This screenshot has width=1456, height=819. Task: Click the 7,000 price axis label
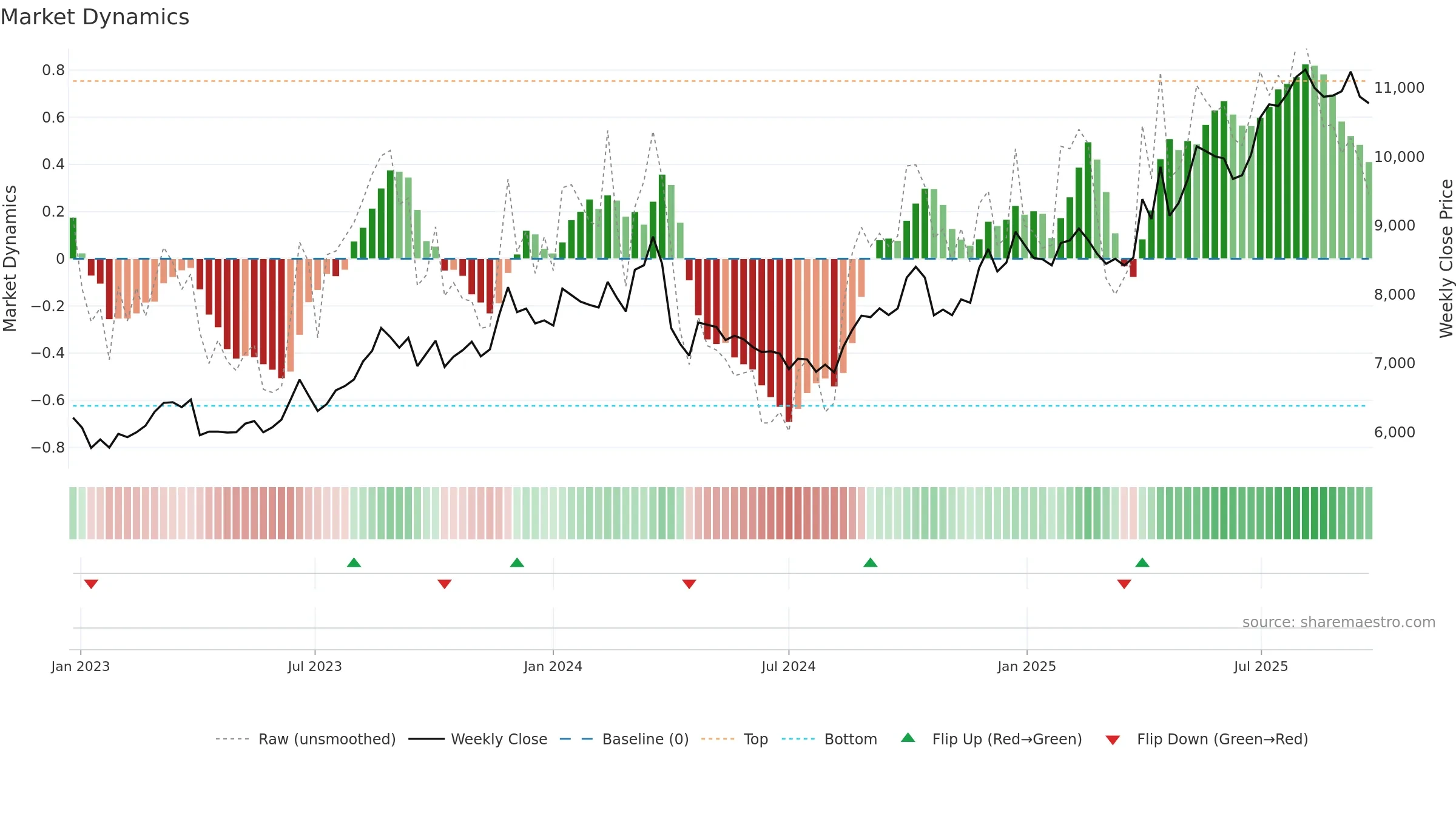pyautogui.click(x=1395, y=363)
